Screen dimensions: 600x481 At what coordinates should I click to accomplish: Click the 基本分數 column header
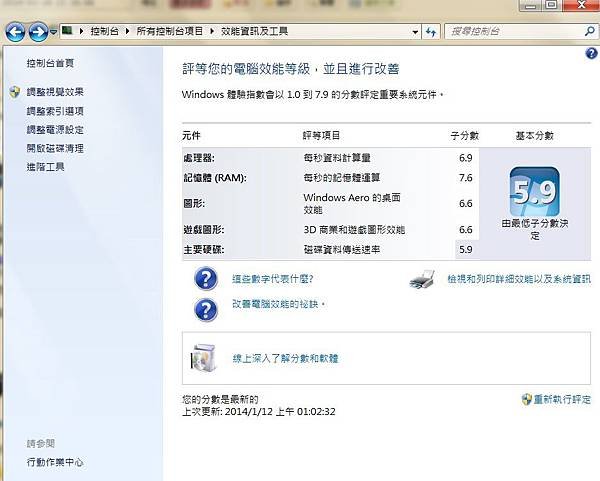click(x=535, y=136)
